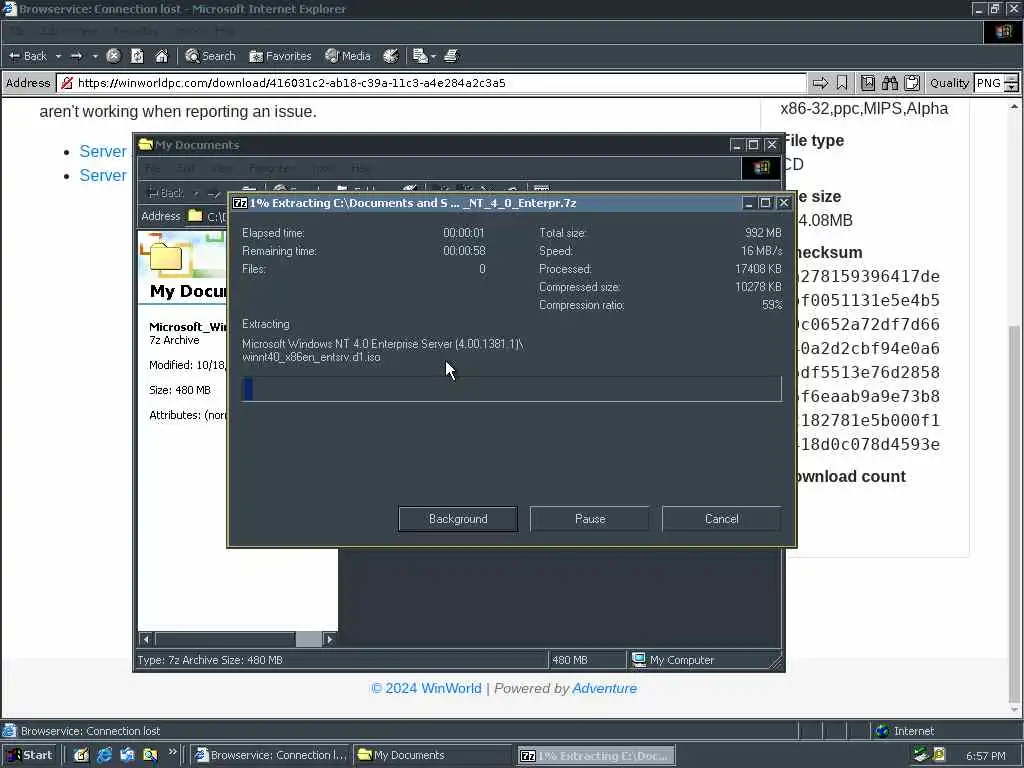The width and height of the screenshot is (1024, 768).
Task: Open the Favorites pane
Action: [280, 56]
